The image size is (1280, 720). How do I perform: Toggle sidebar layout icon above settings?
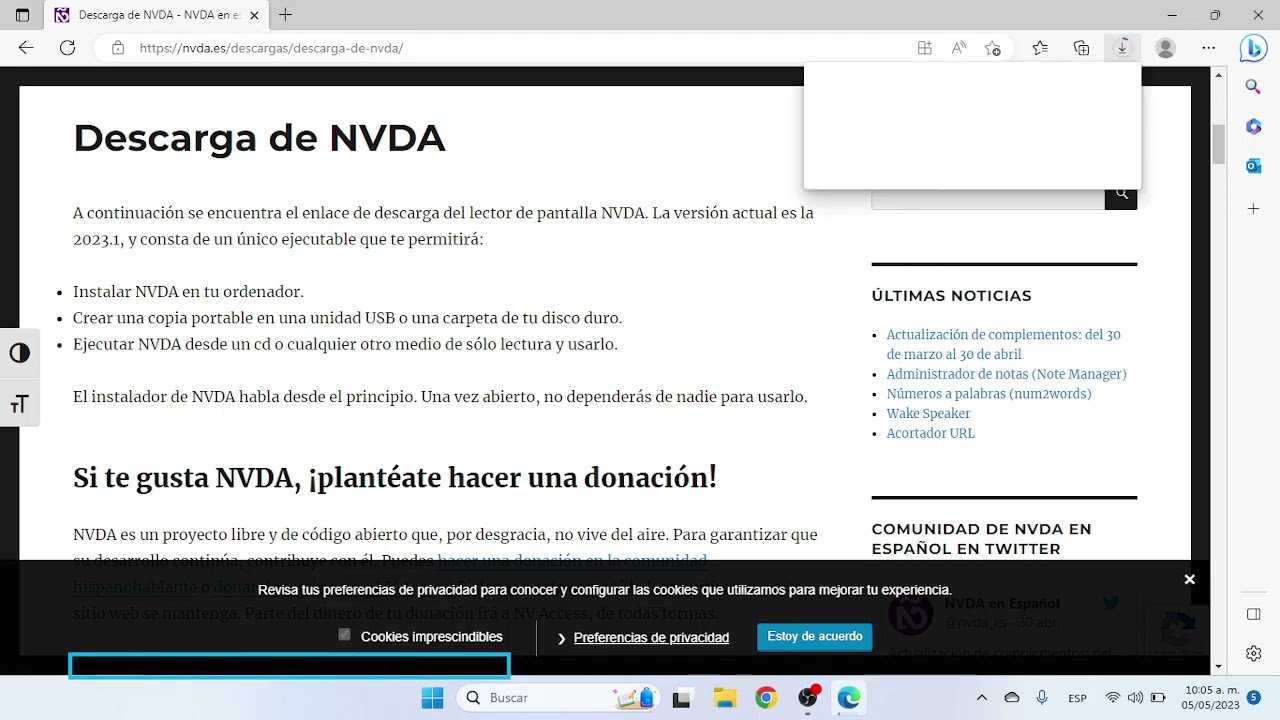[x=1254, y=613]
